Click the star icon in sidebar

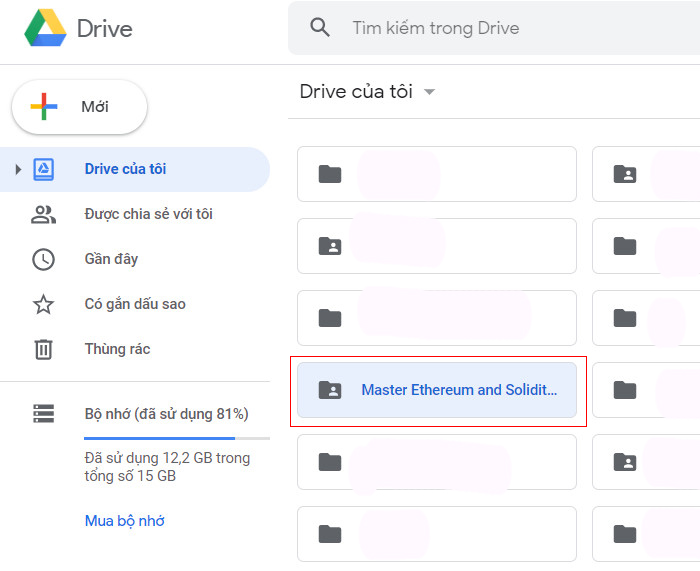(x=43, y=304)
